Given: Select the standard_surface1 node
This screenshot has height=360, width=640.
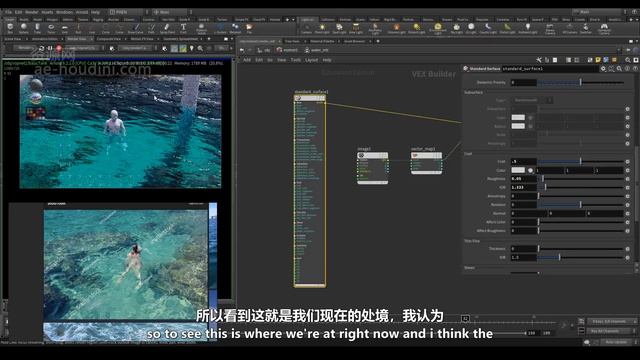Looking at the screenshot, I should pos(310,191).
